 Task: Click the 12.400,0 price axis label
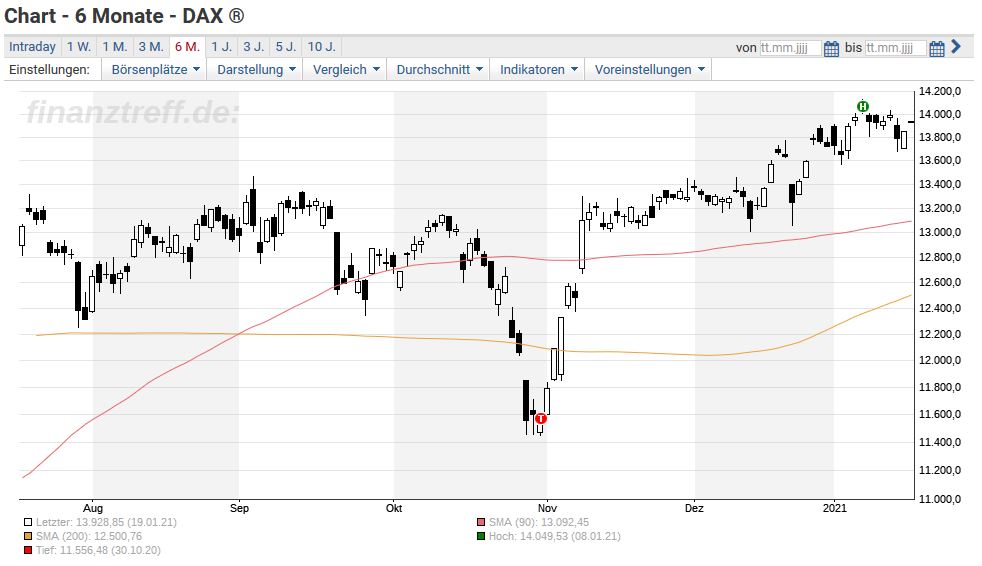(939, 308)
